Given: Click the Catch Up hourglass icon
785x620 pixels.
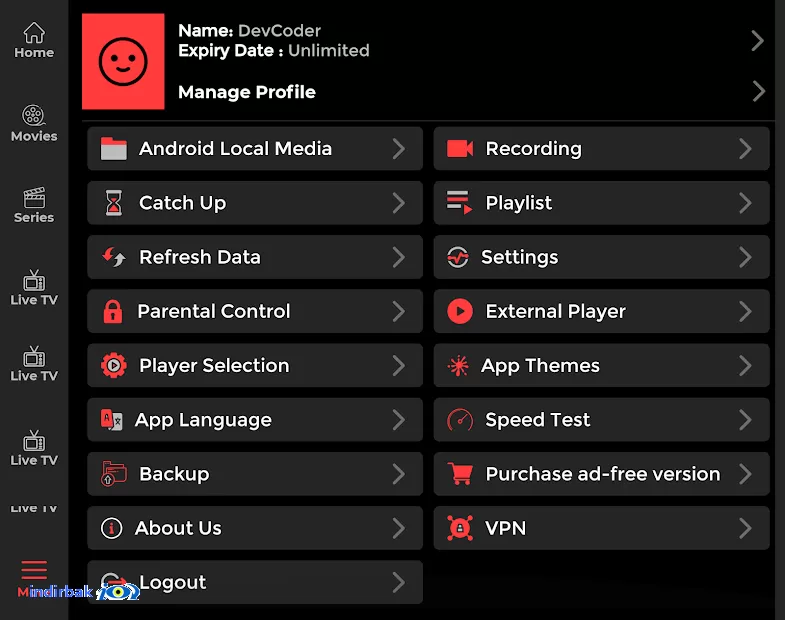Looking at the screenshot, I should [114, 203].
